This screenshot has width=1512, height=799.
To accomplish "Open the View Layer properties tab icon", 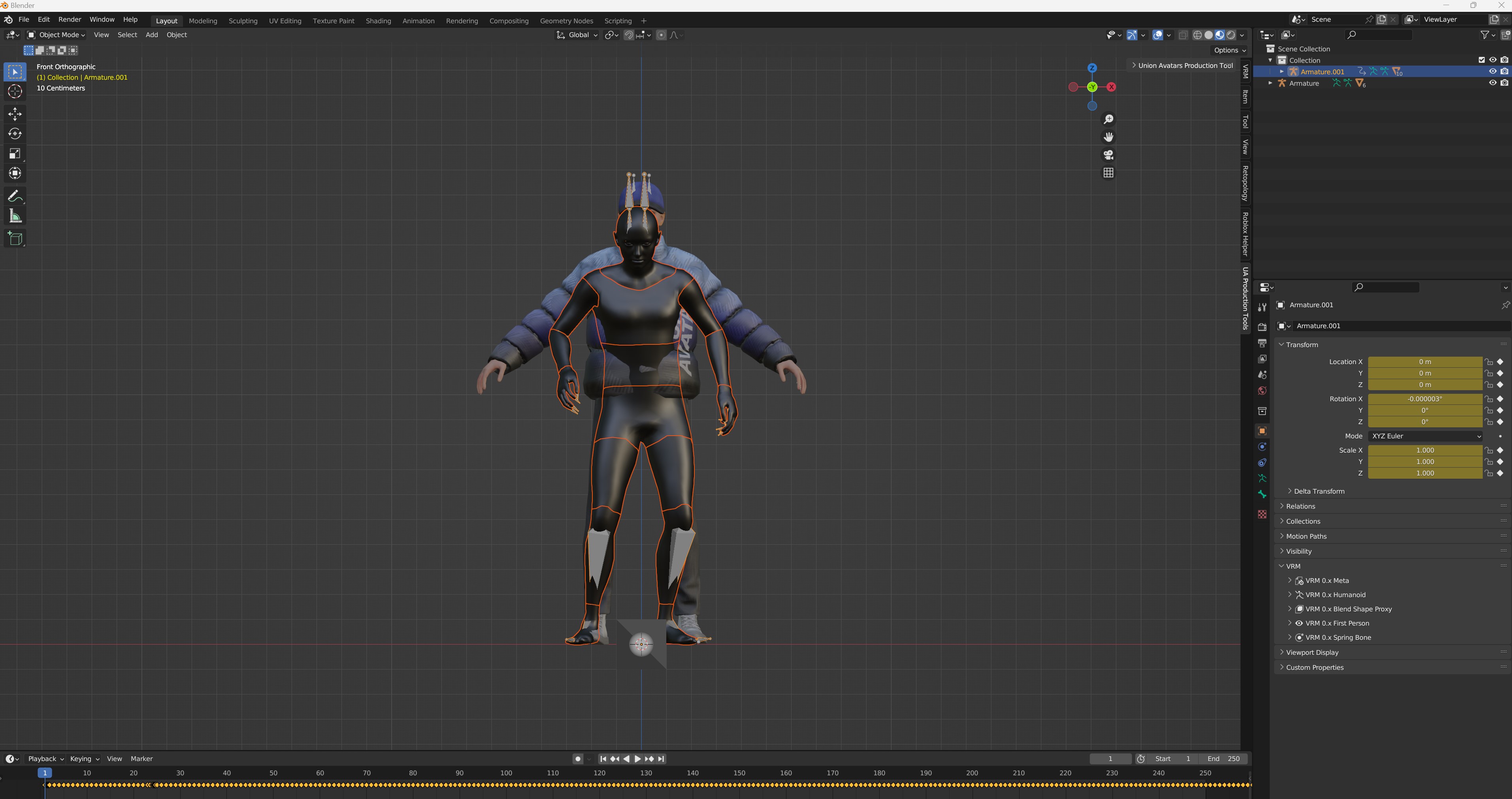I will coord(1262,359).
